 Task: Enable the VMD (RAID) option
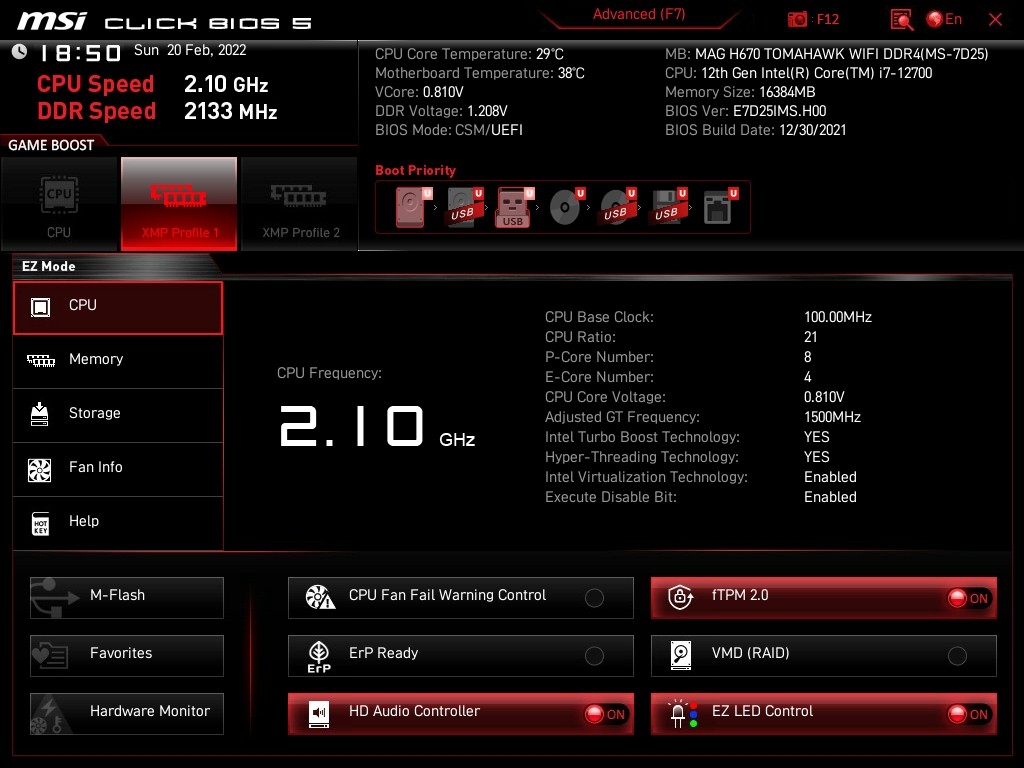pos(957,656)
